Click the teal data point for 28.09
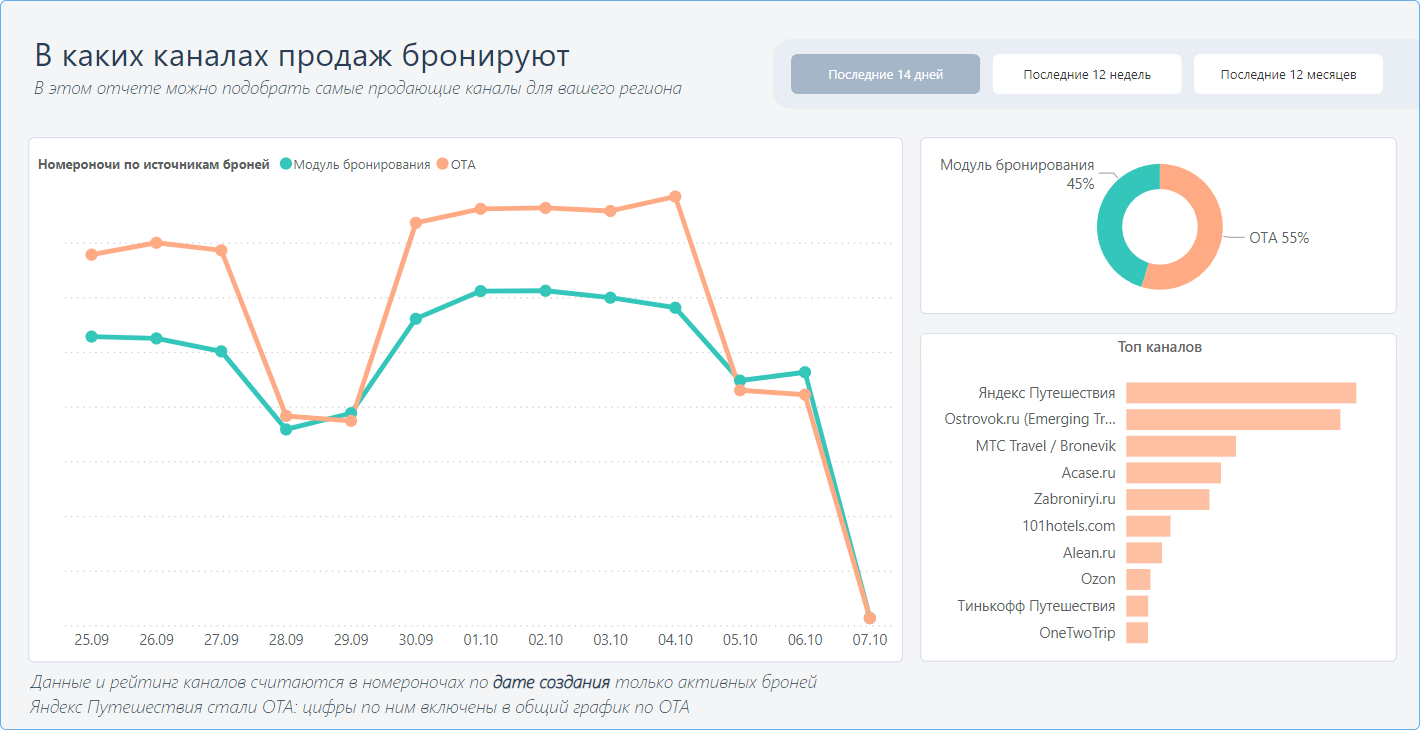The width and height of the screenshot is (1420, 730). [x=286, y=429]
